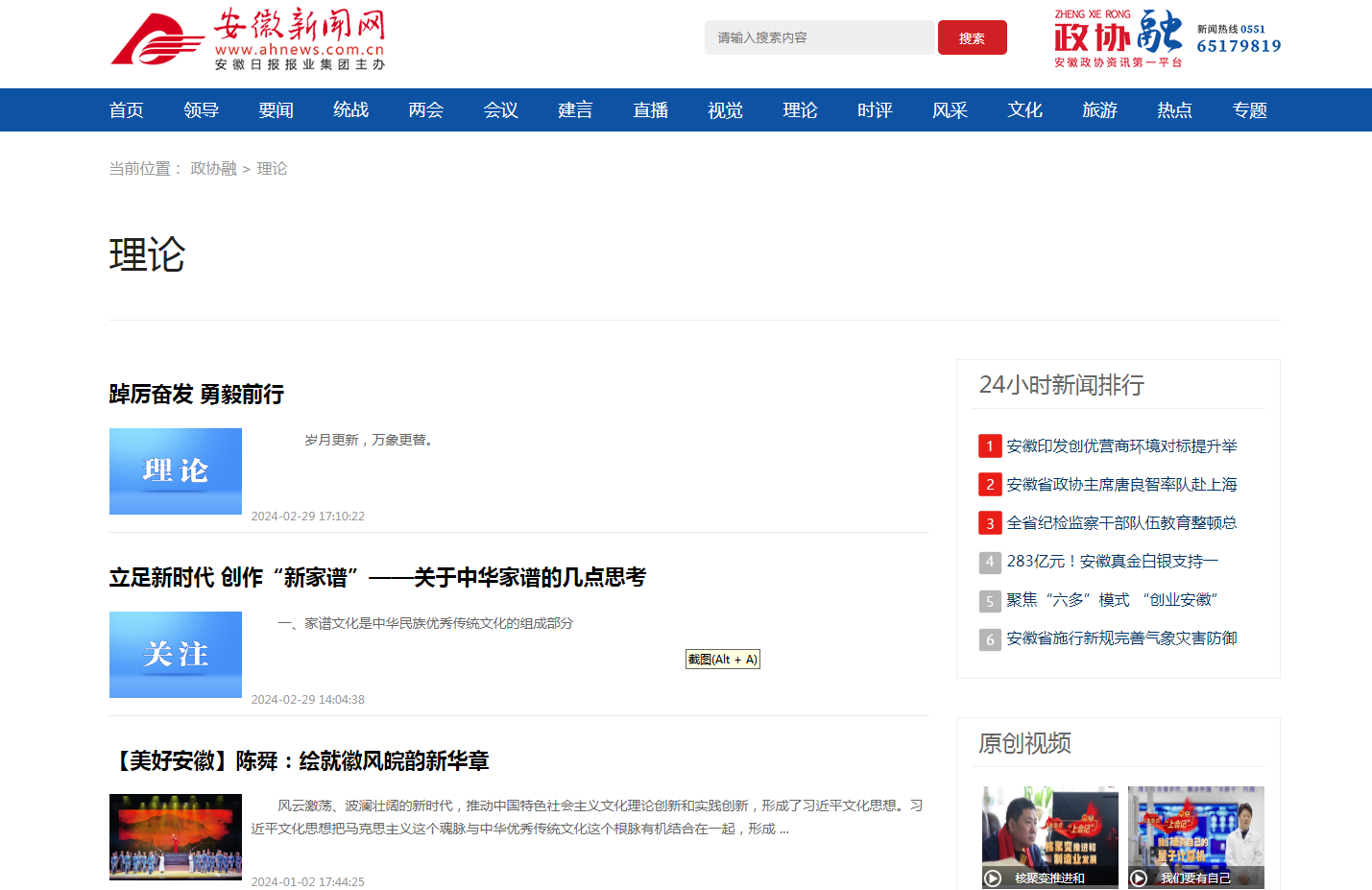1372x890 pixels.
Task: Click the red rank 1 news badge
Action: click(x=990, y=446)
